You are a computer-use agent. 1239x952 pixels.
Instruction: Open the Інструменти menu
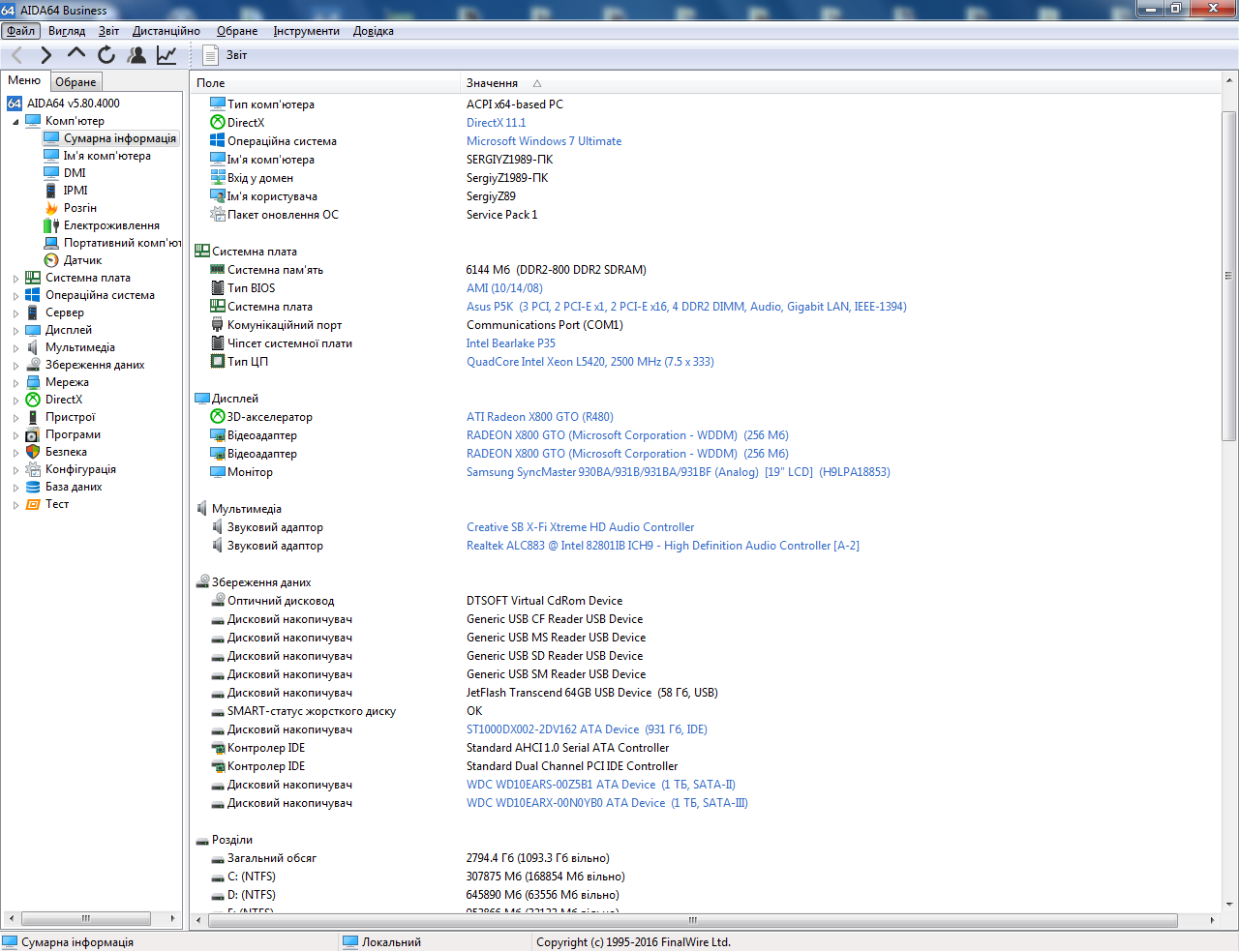pos(306,31)
